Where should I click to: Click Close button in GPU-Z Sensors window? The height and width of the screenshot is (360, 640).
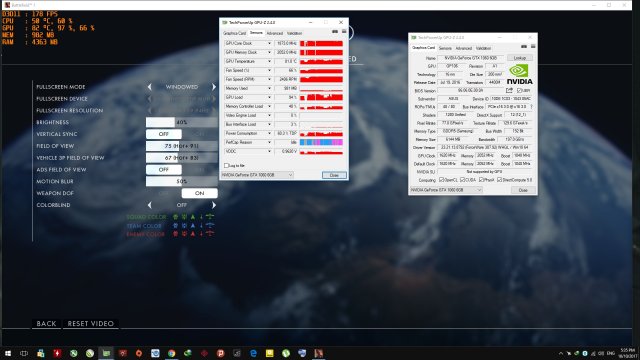334,175
